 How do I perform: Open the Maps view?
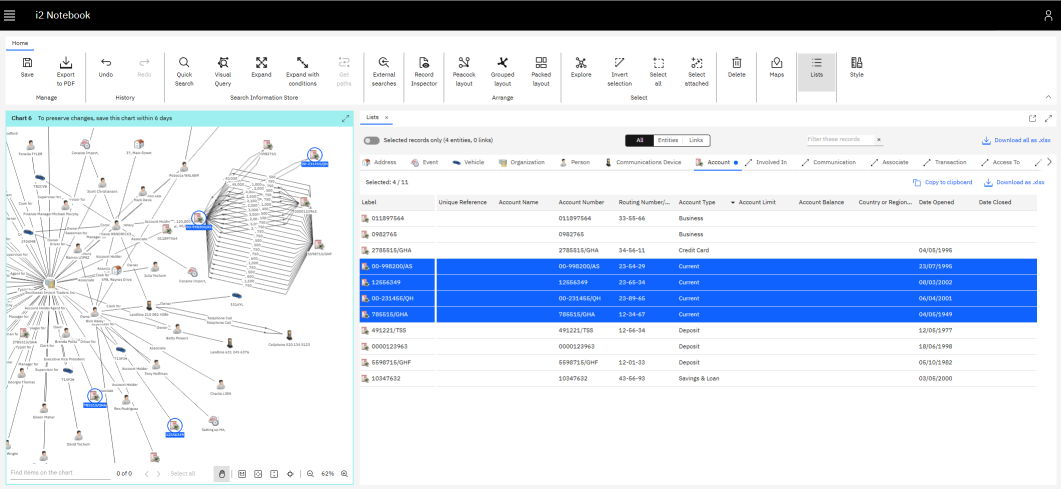[x=776, y=62]
